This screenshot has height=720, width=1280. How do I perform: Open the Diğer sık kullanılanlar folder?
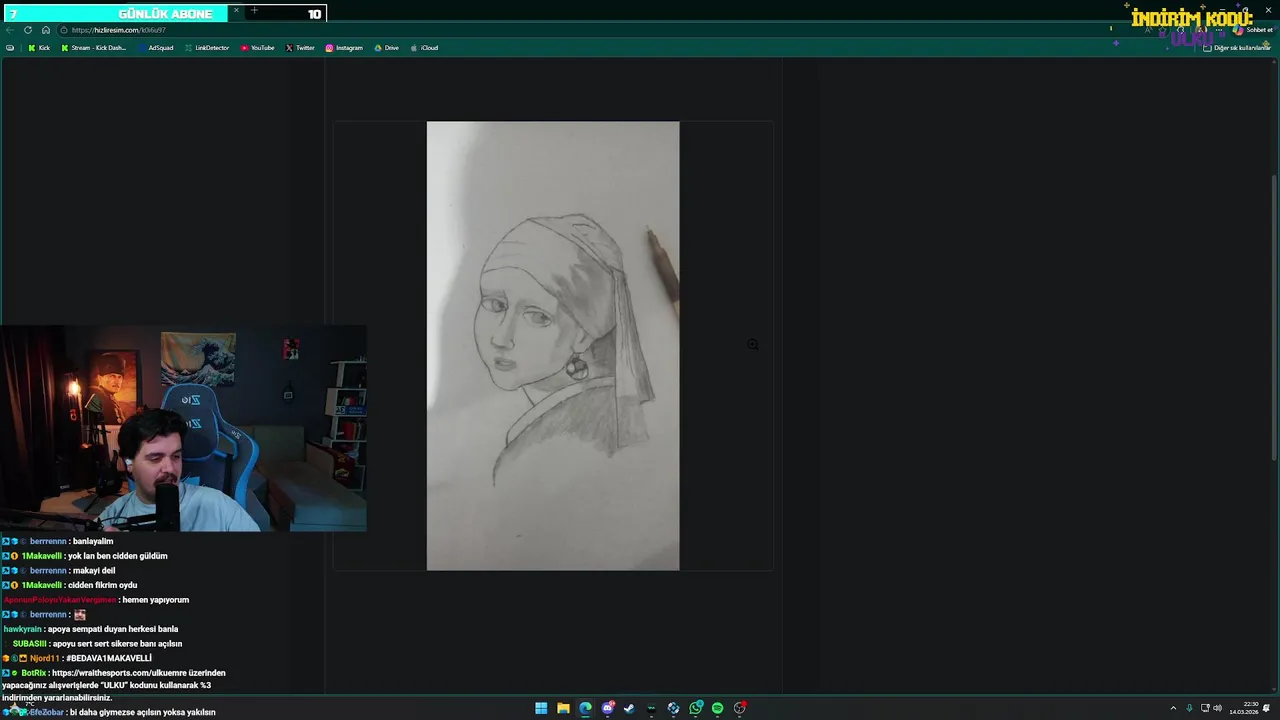click(1237, 48)
